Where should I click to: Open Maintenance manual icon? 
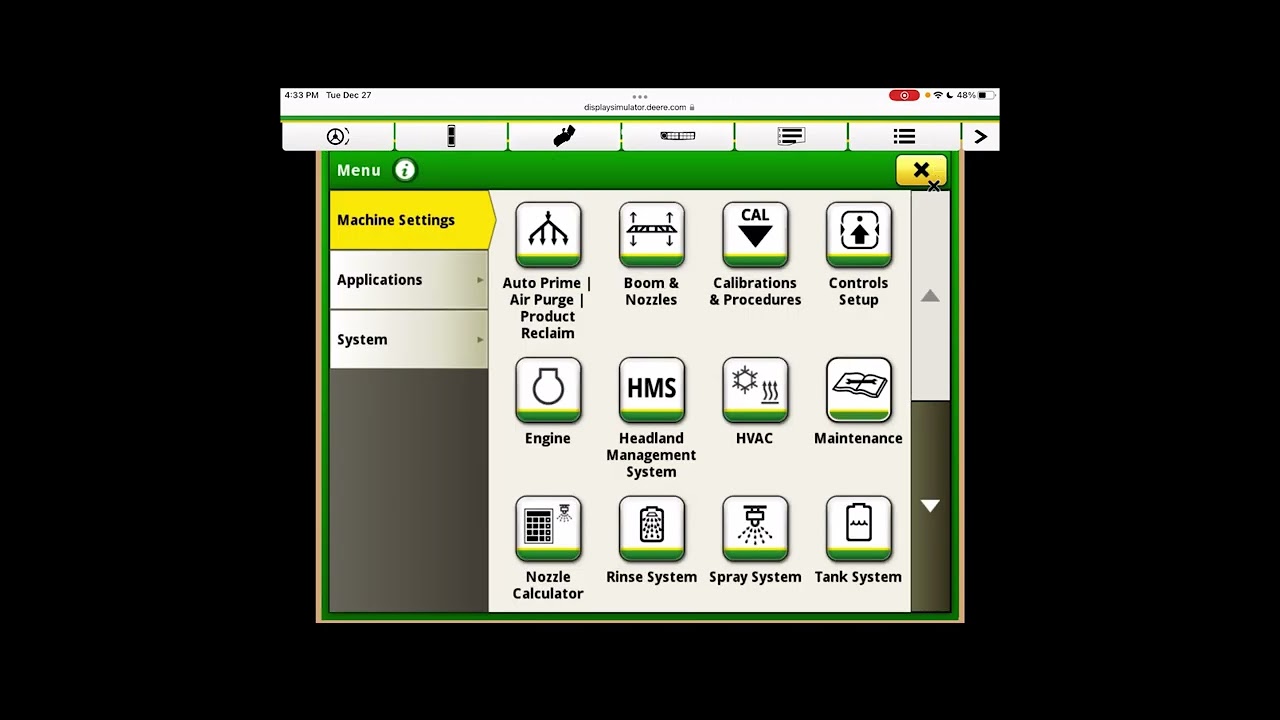[858, 390]
